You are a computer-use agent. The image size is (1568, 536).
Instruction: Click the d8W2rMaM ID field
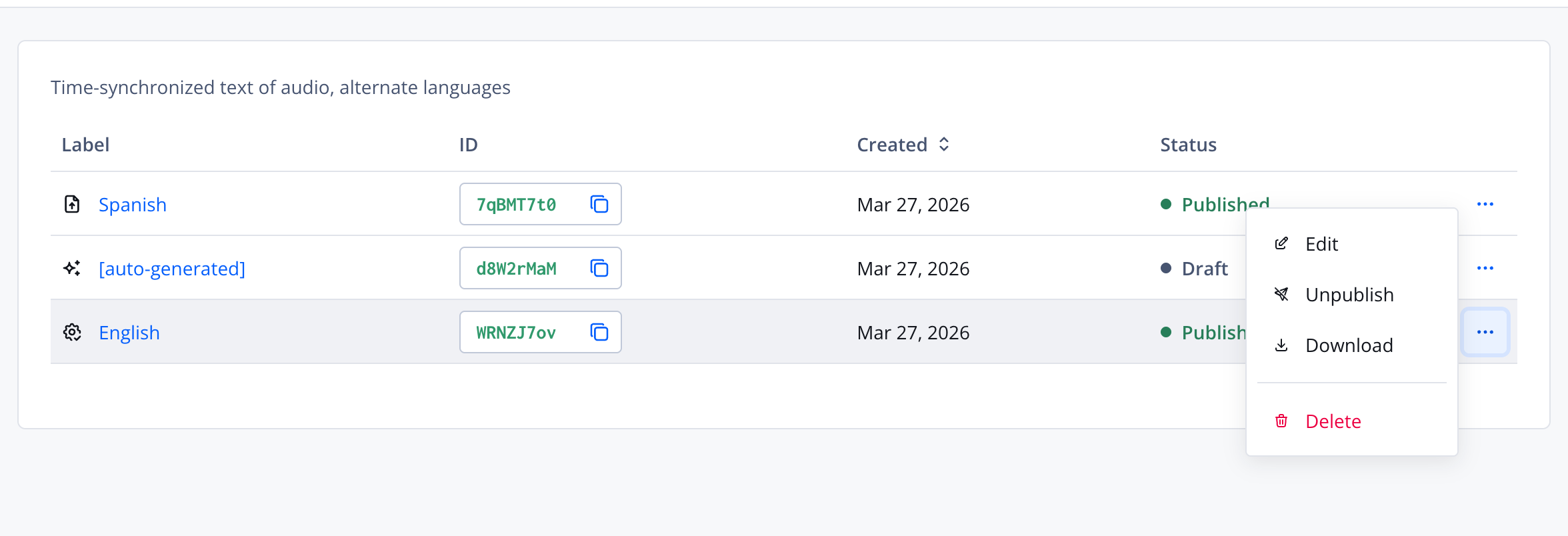541,268
